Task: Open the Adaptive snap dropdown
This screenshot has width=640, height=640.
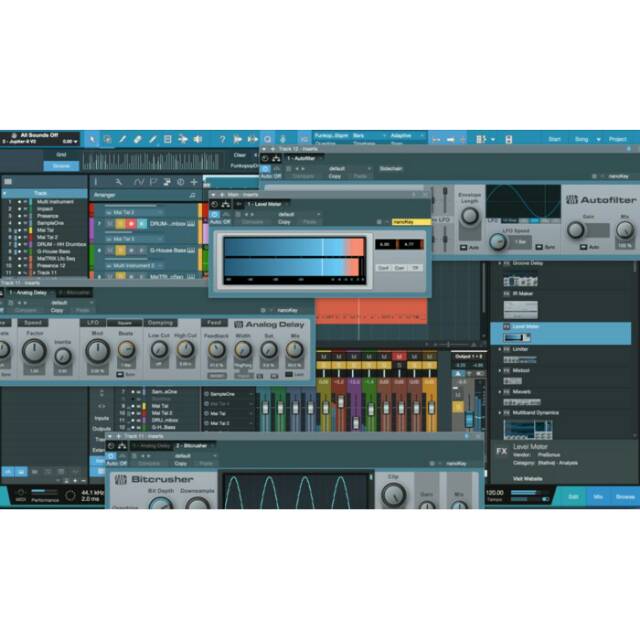Action: tap(407, 136)
